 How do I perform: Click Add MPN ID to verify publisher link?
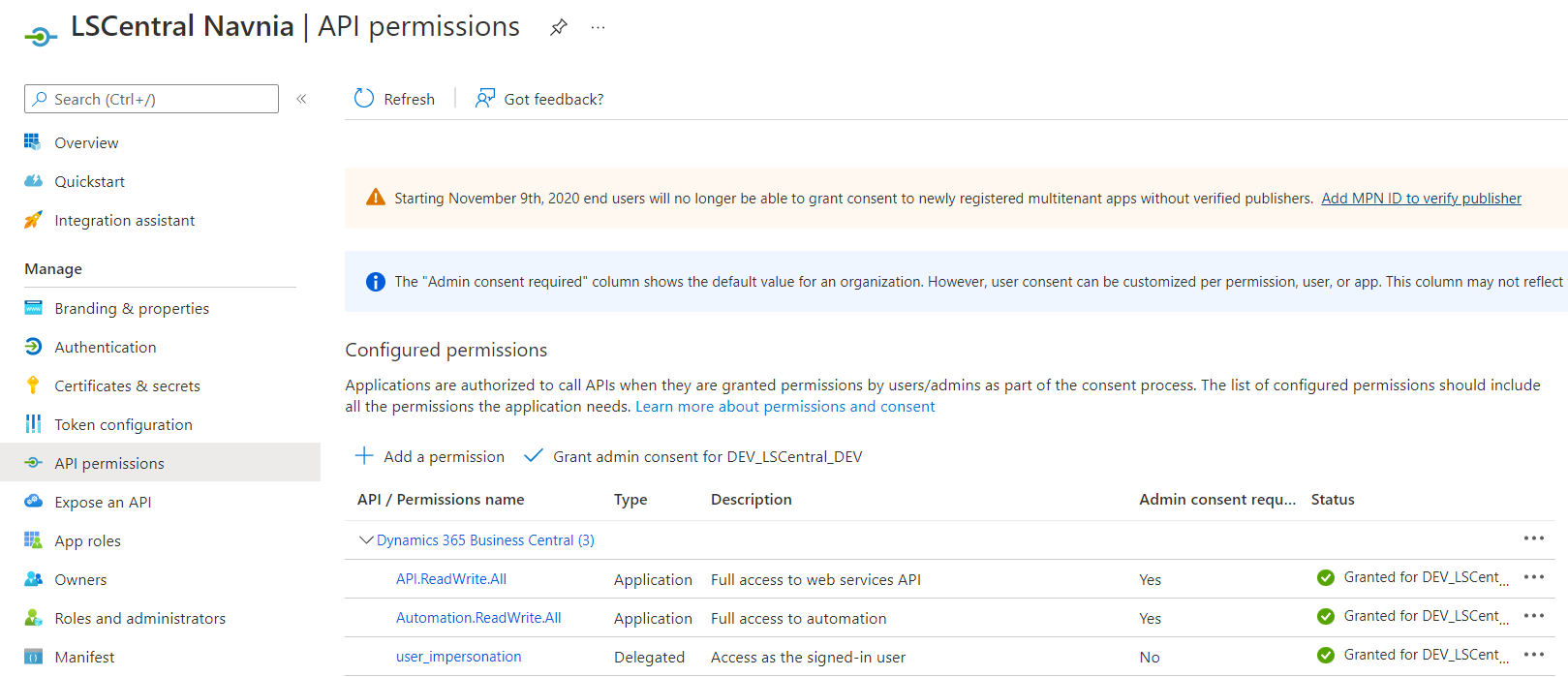(1421, 199)
